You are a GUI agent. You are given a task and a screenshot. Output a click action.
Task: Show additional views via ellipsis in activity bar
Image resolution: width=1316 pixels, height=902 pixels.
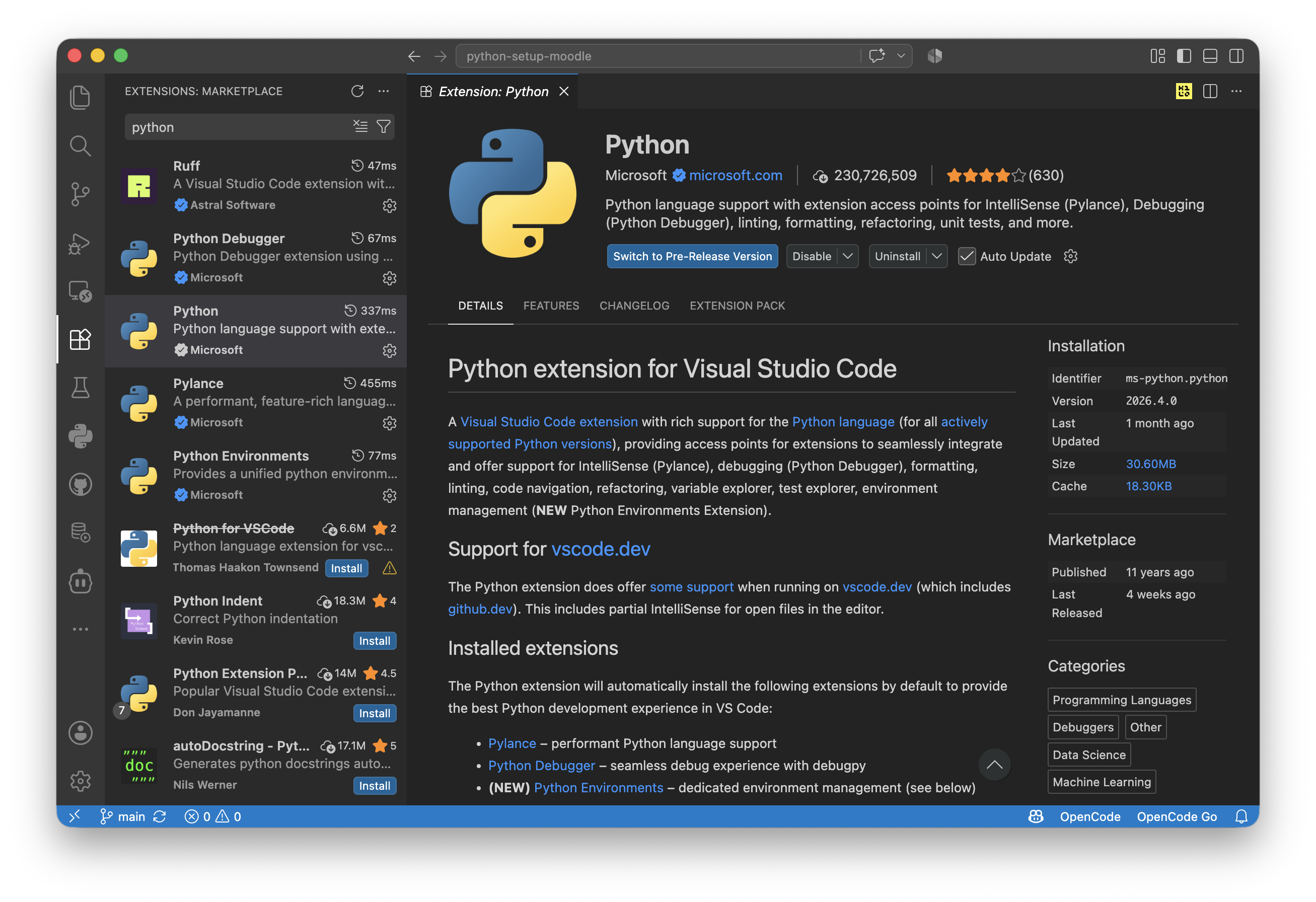click(x=80, y=629)
